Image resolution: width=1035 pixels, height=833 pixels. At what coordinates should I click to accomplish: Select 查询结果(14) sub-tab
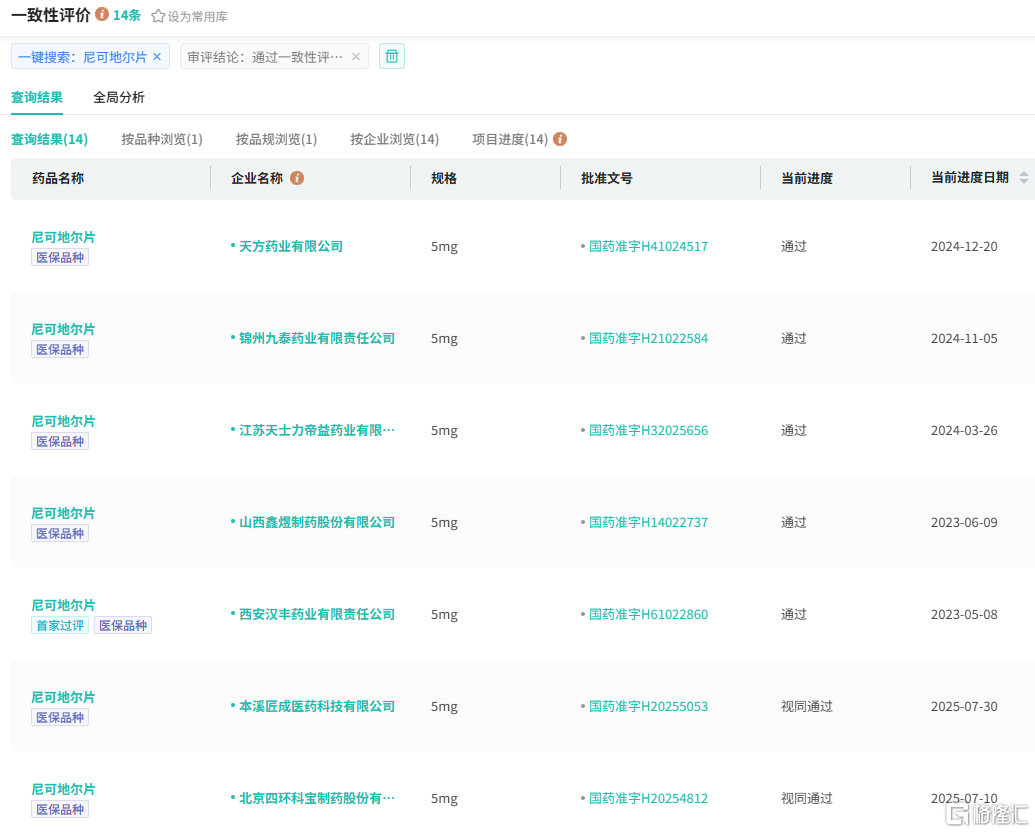[50, 139]
